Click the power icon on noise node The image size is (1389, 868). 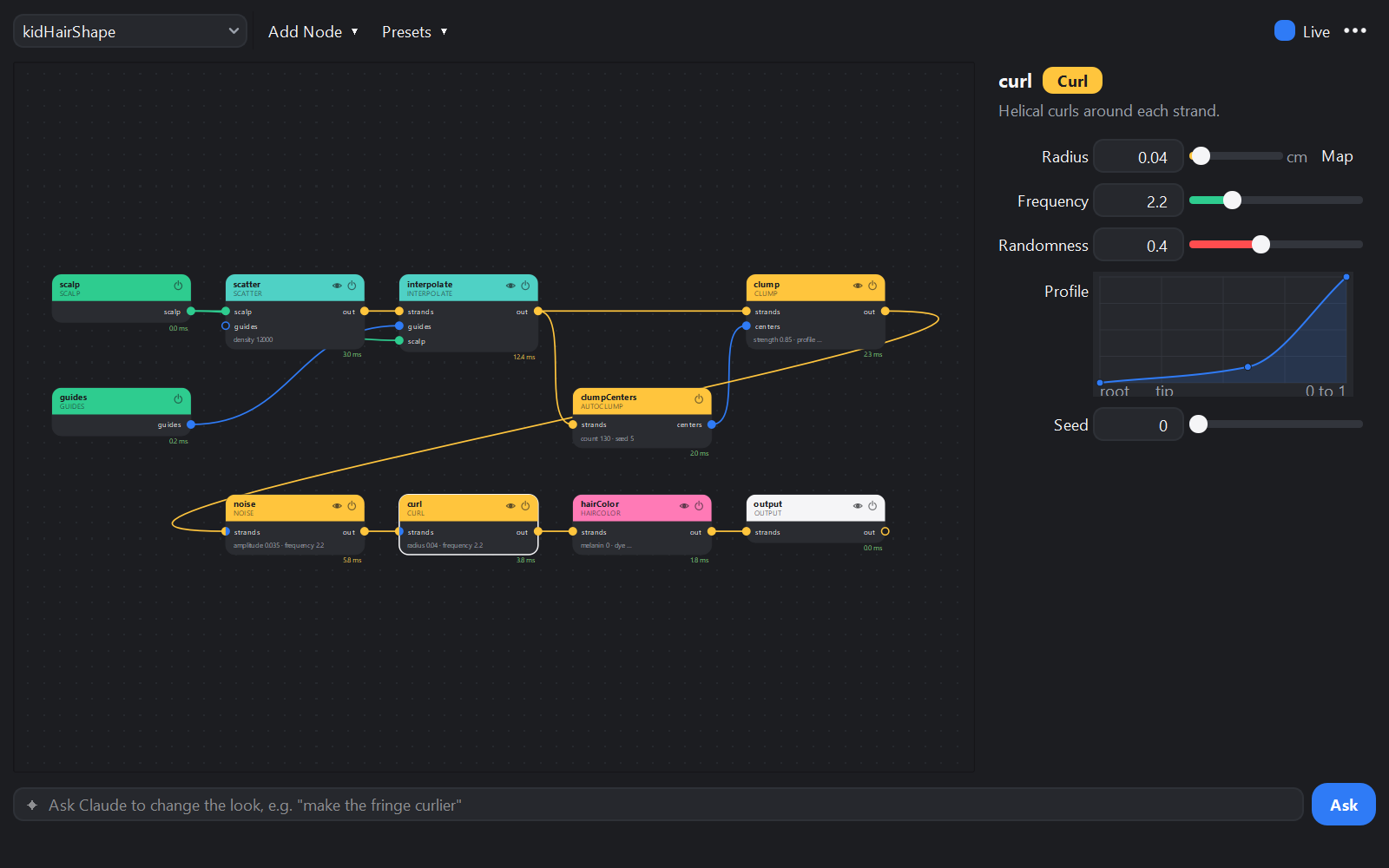(x=352, y=506)
